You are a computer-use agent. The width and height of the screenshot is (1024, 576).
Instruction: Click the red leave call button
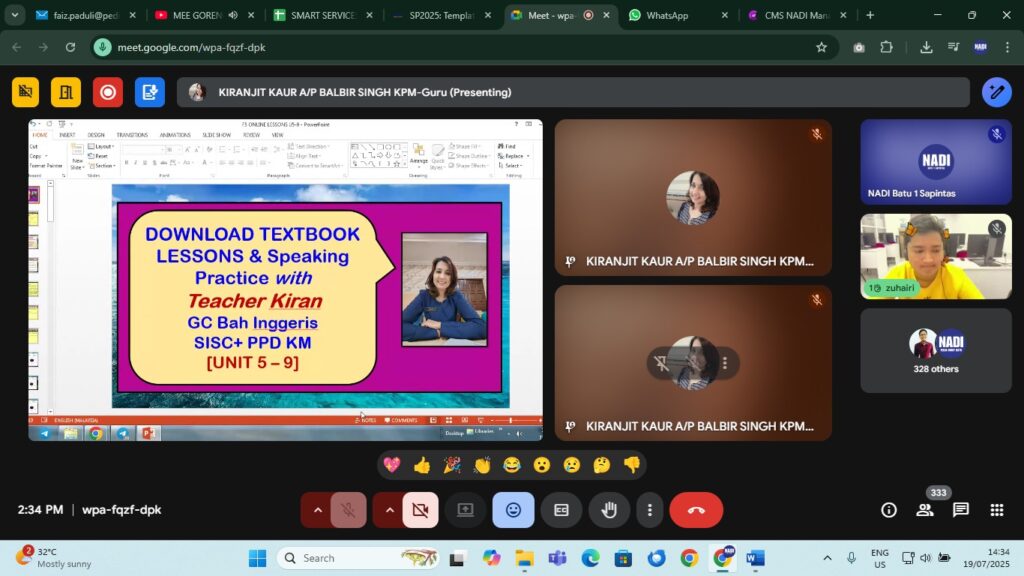point(696,510)
